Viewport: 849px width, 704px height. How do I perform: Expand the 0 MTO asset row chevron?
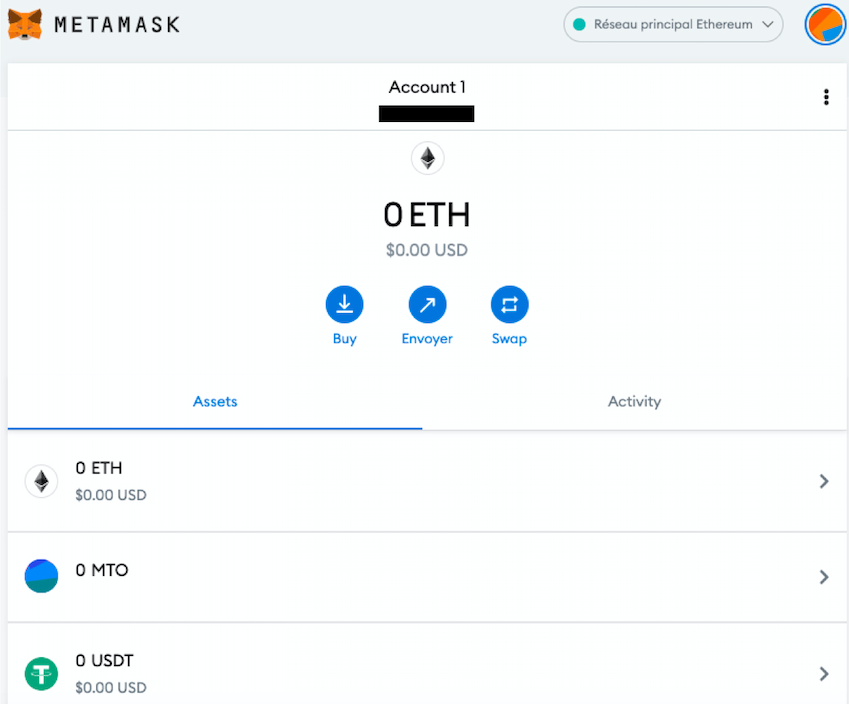pos(824,577)
